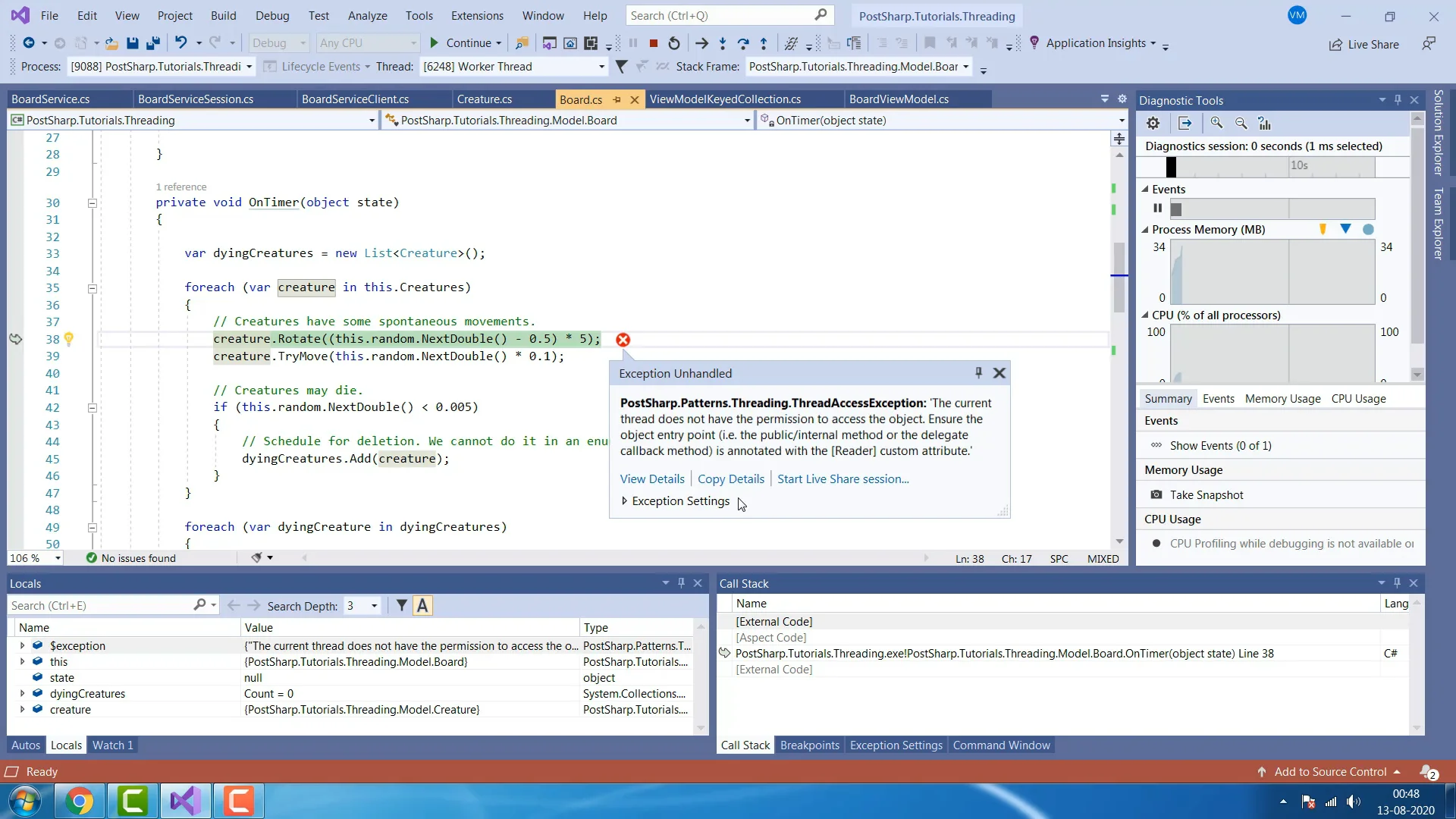Click the Stop Debugging red square icon
The width and height of the screenshot is (1456, 819).
[x=653, y=43]
